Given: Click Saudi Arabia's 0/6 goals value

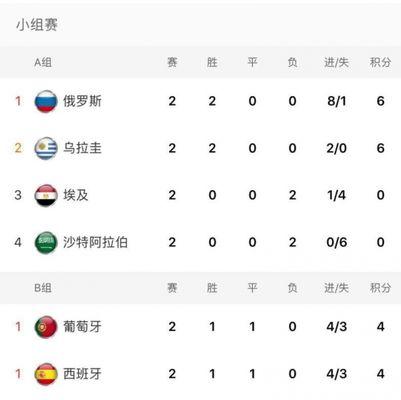Looking at the screenshot, I should coord(337,242).
